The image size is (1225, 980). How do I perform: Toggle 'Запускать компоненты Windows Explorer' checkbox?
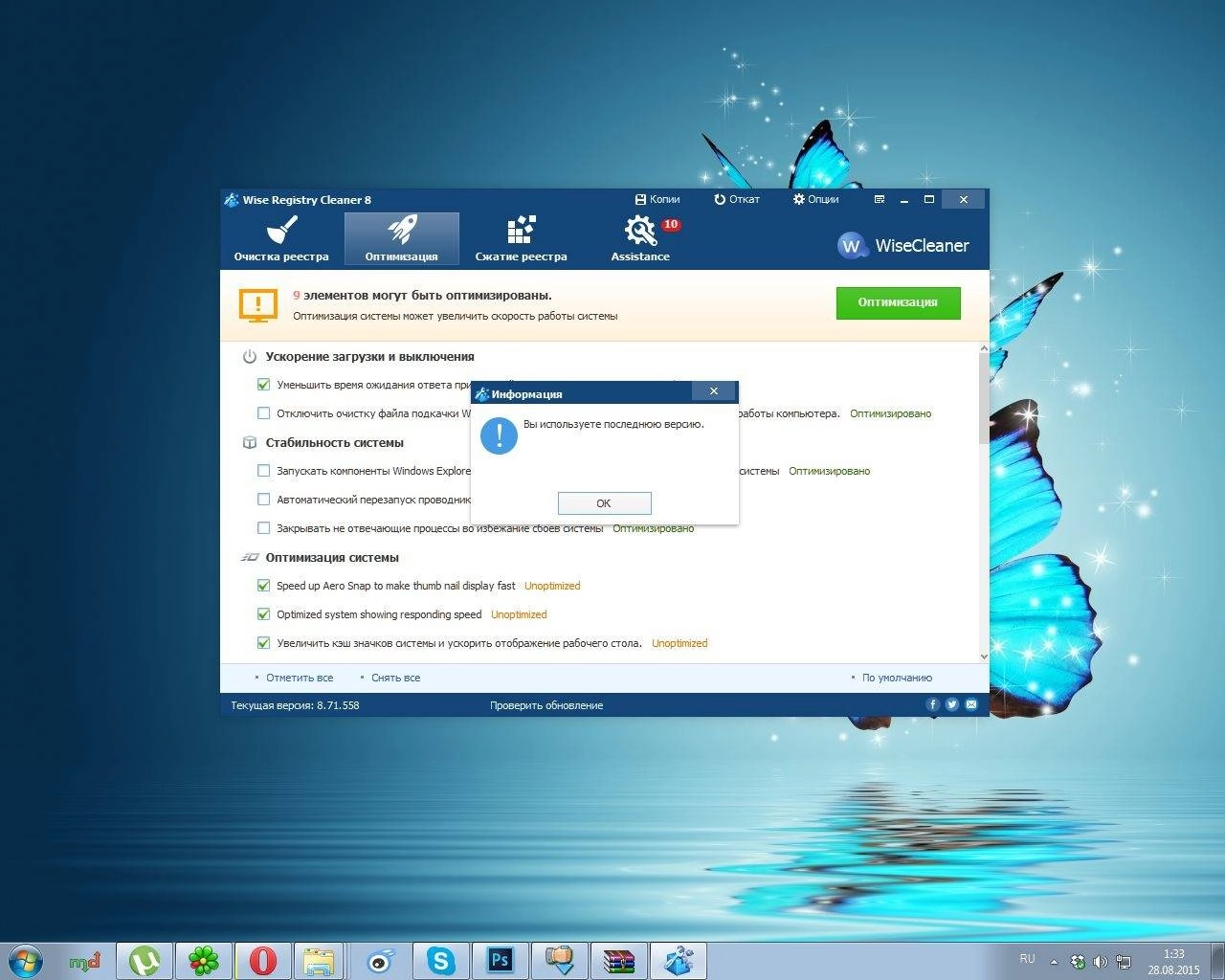263,471
